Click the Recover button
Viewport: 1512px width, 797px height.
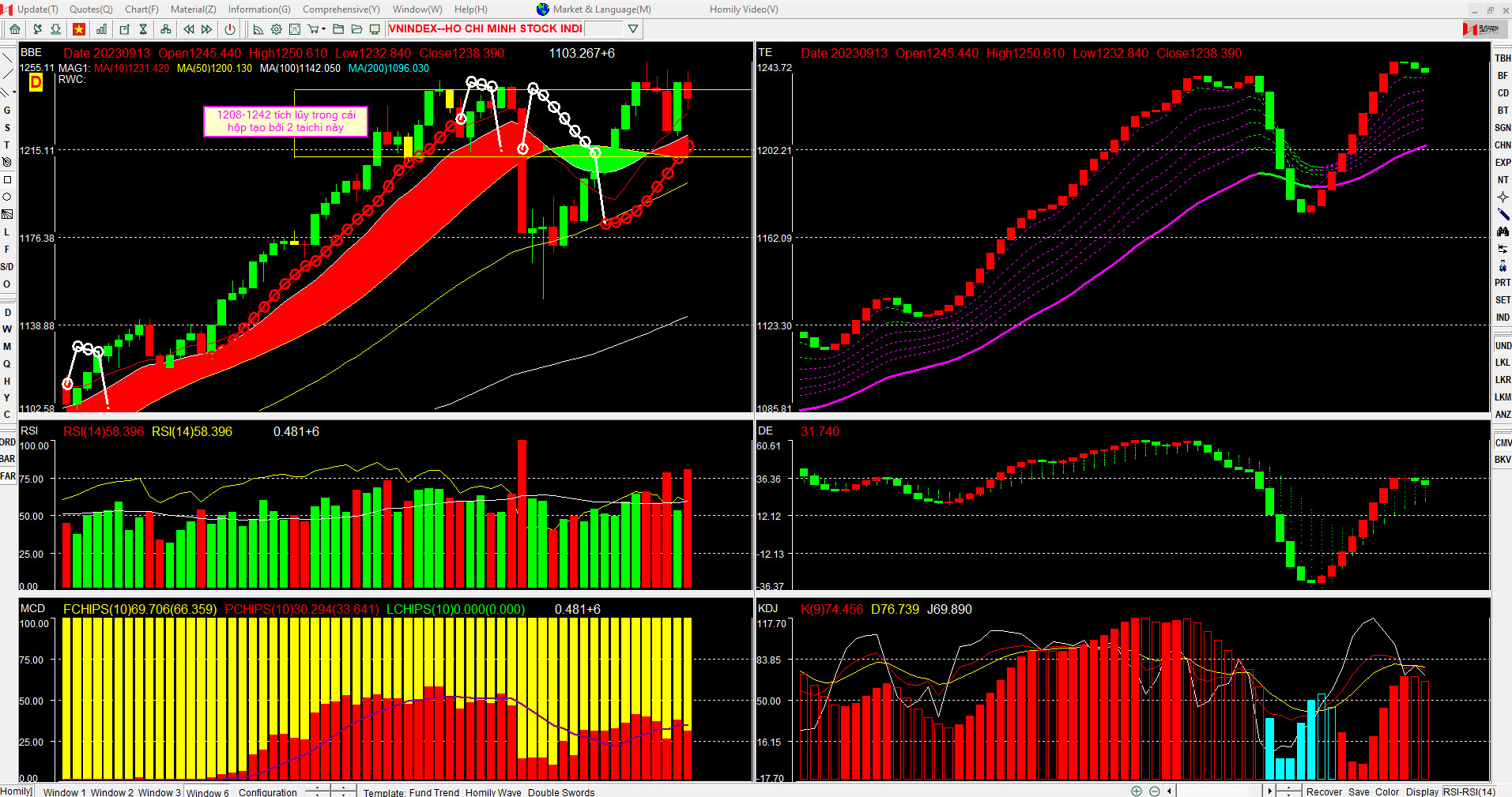click(x=1324, y=791)
